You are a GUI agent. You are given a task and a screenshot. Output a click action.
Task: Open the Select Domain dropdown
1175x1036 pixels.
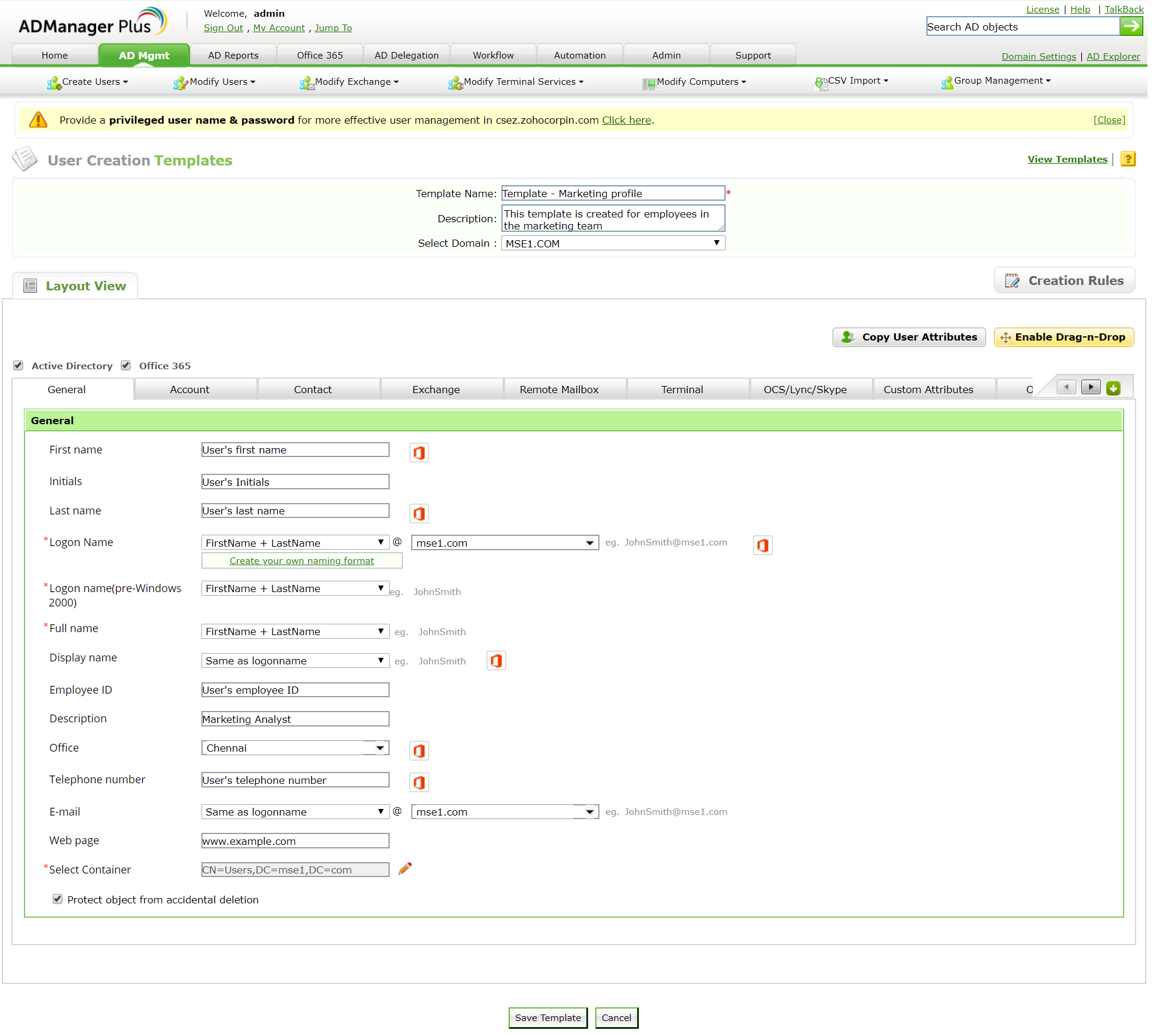613,243
